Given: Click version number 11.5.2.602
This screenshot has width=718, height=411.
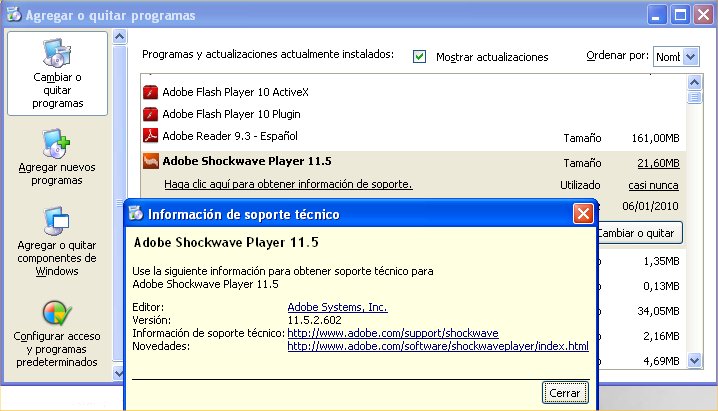Looking at the screenshot, I should (315, 320).
